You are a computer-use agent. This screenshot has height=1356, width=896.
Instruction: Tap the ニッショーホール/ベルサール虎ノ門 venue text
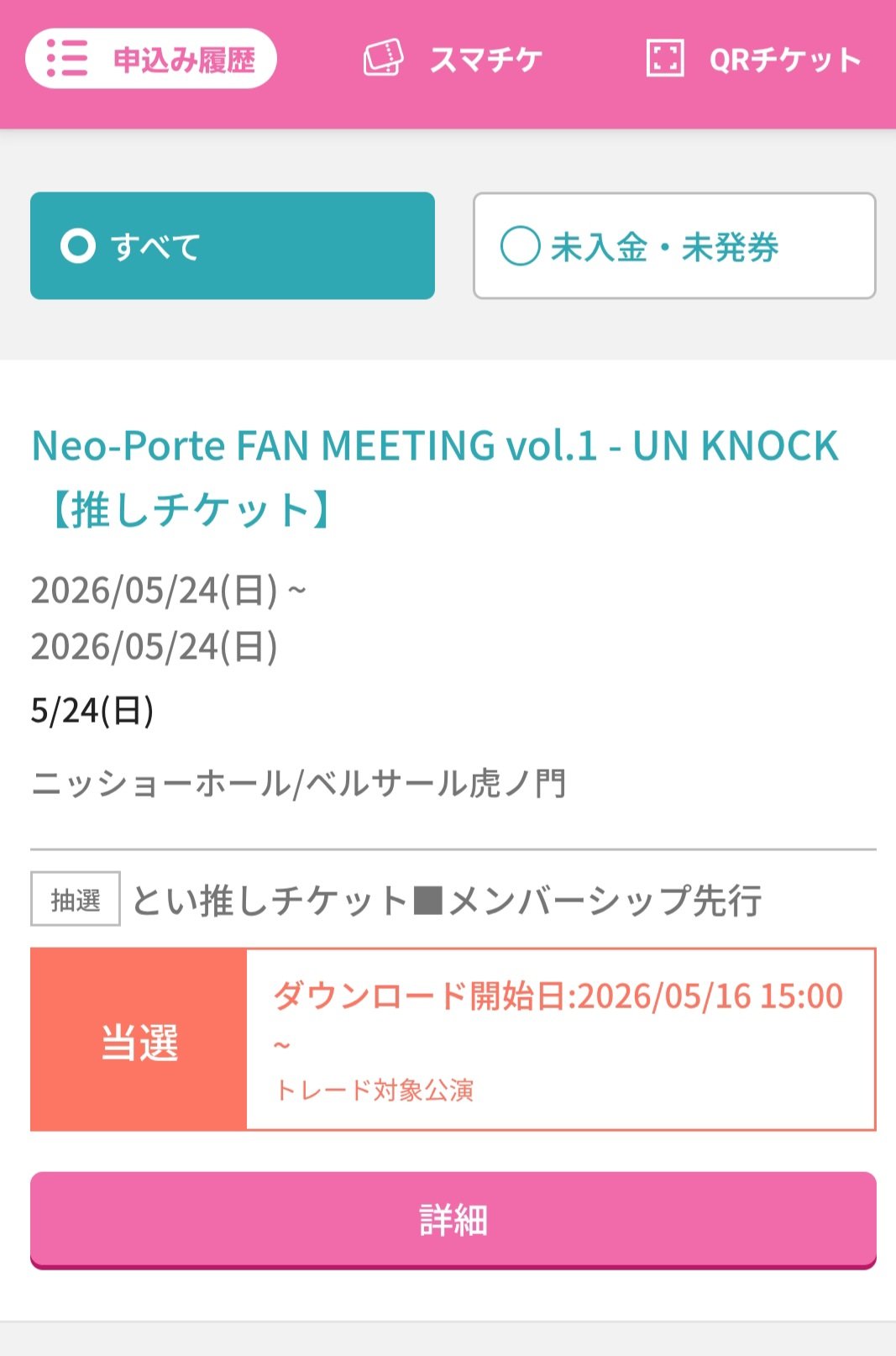(x=299, y=784)
